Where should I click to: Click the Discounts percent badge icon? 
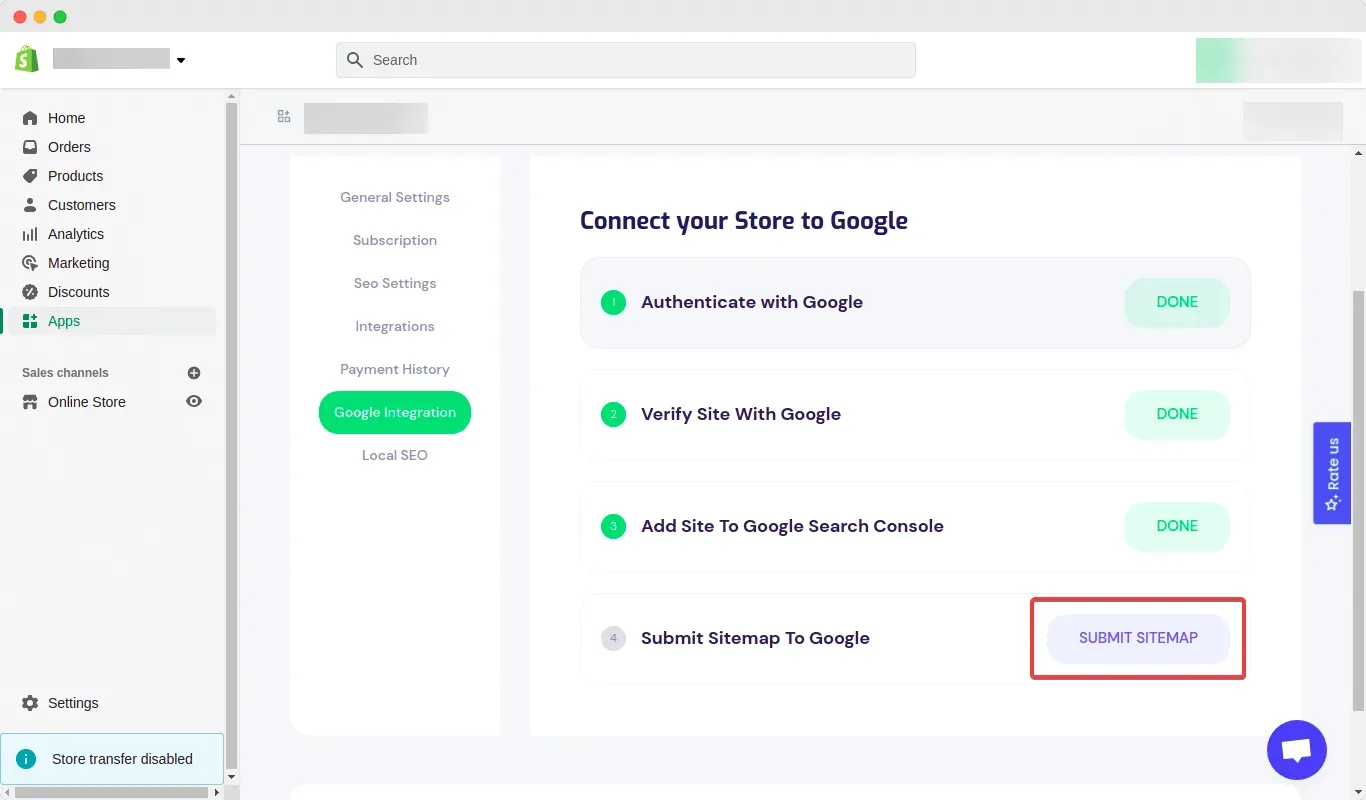[30, 292]
